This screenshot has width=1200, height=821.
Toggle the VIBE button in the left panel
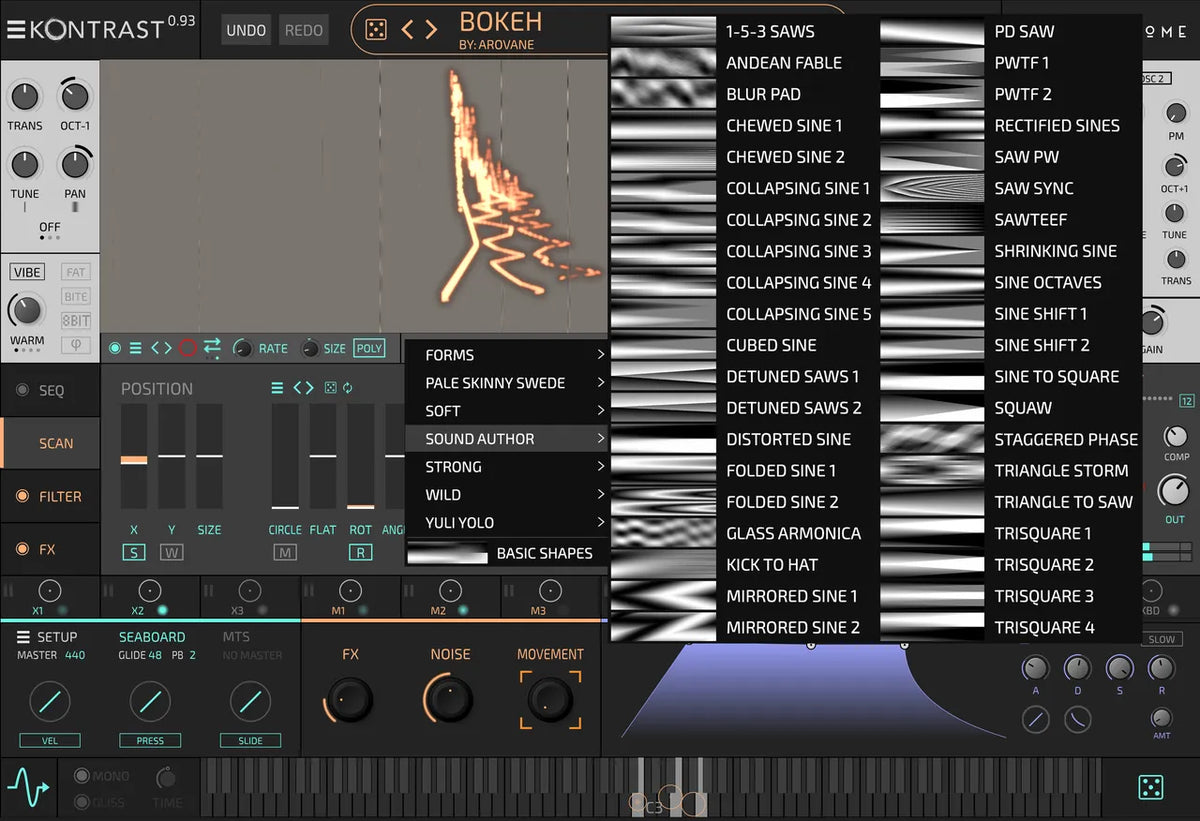tap(27, 271)
